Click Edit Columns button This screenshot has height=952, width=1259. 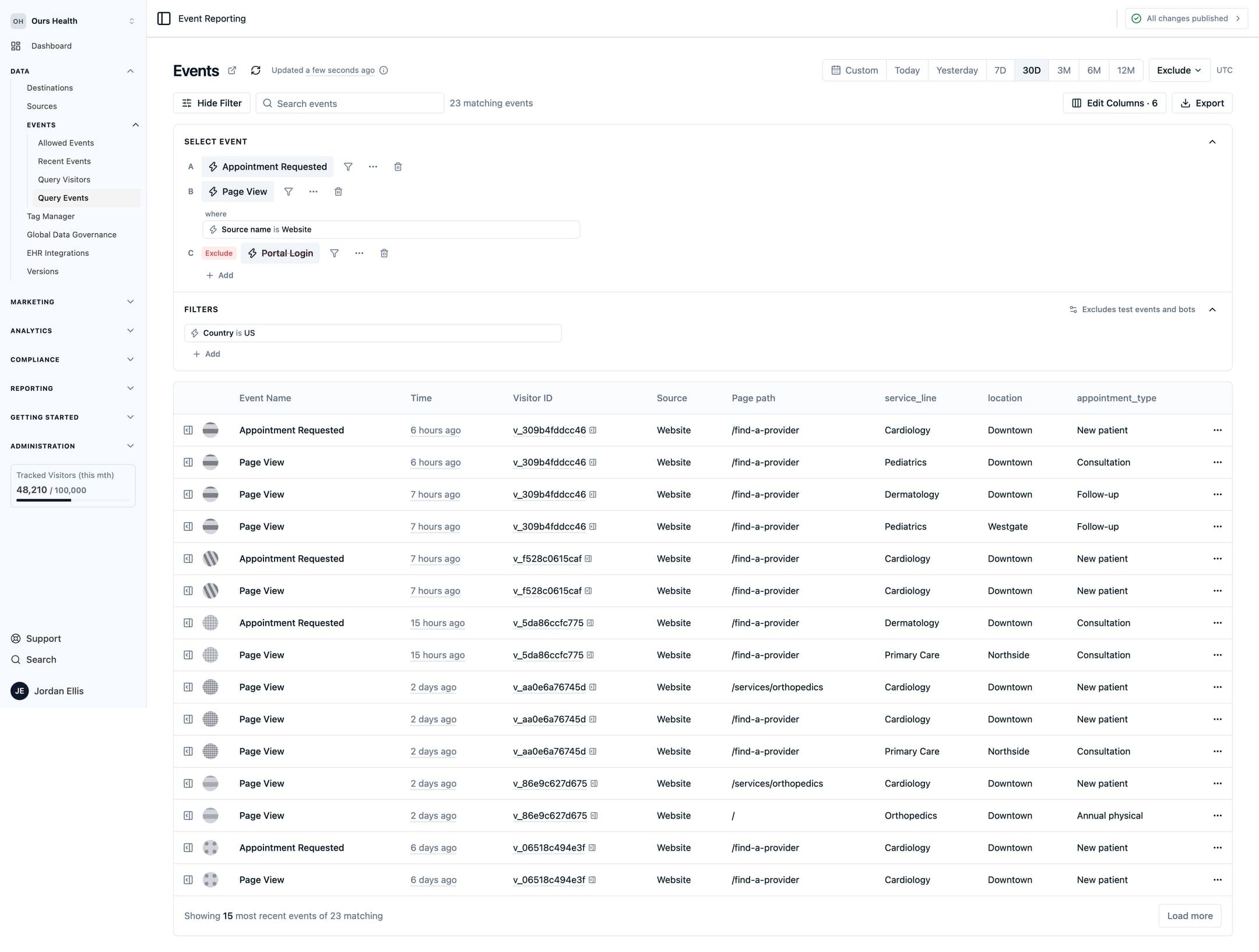pos(1114,103)
